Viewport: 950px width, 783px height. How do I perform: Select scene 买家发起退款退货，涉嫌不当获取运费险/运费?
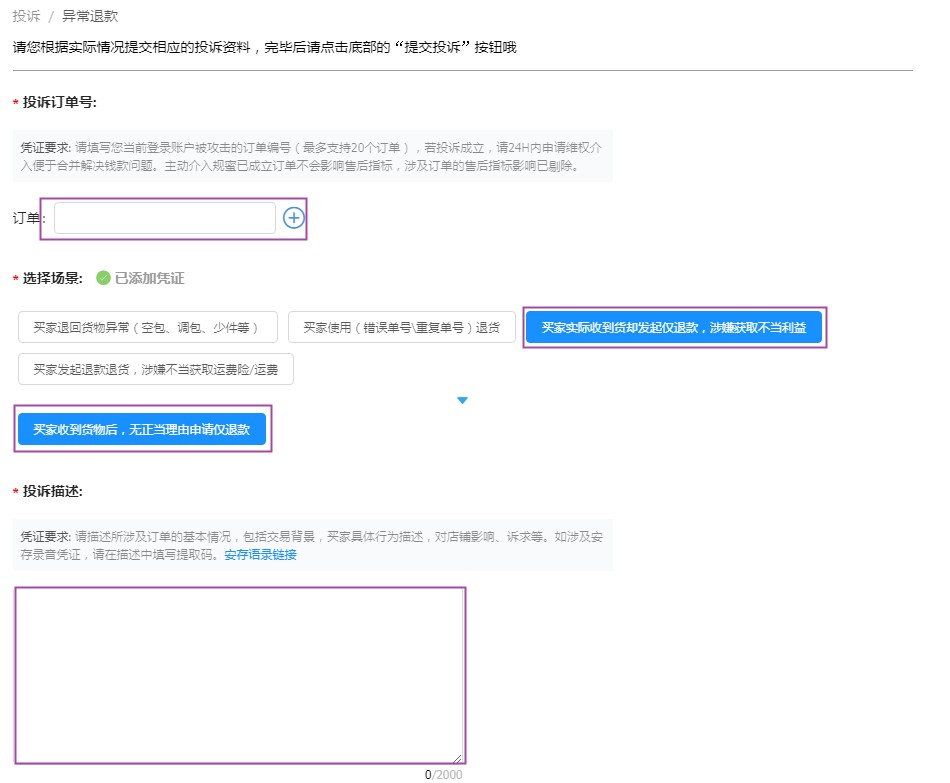tap(156, 369)
